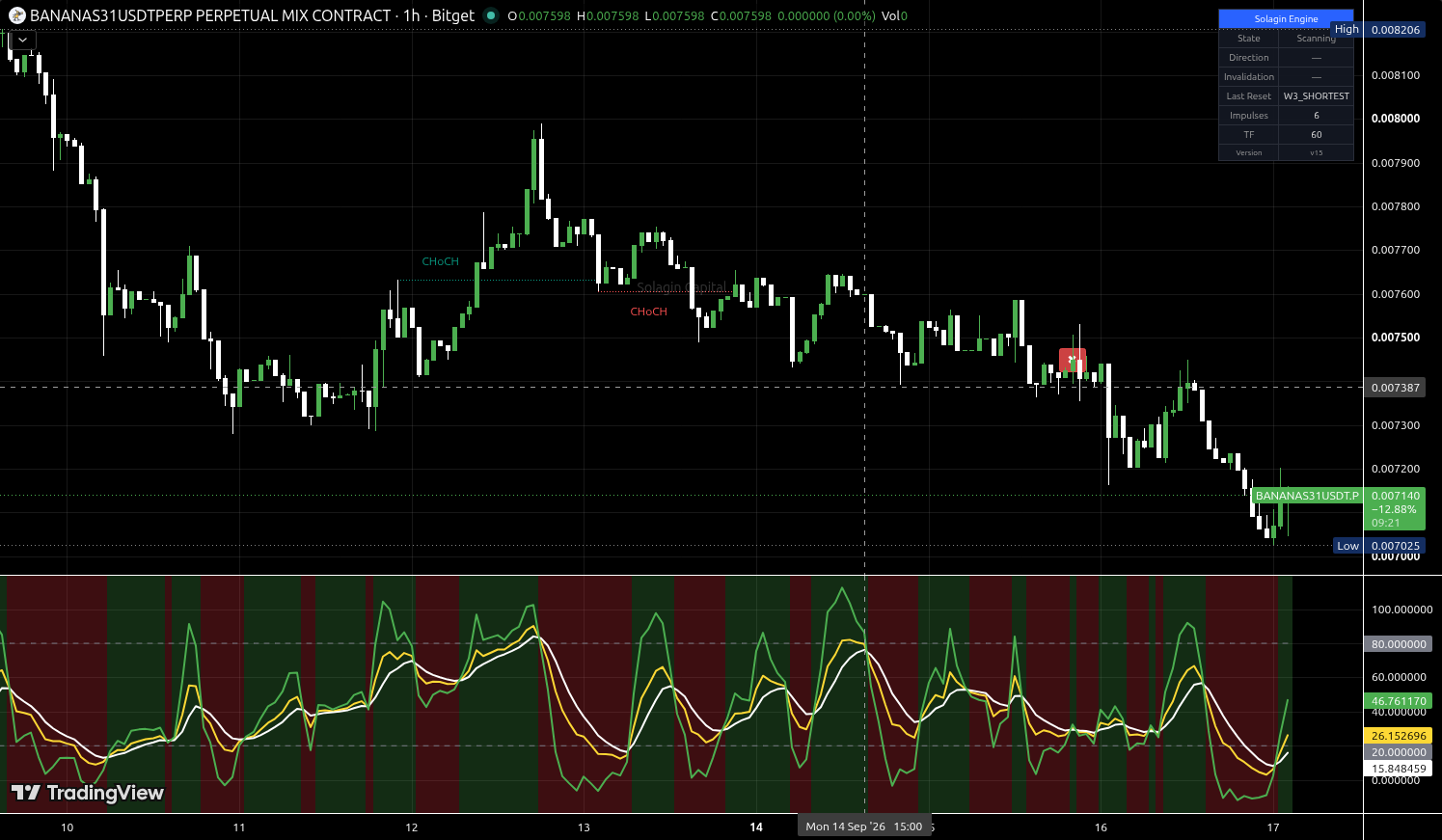
Task: Click the crosshair price label 0.007387
Action: (x=1396, y=388)
